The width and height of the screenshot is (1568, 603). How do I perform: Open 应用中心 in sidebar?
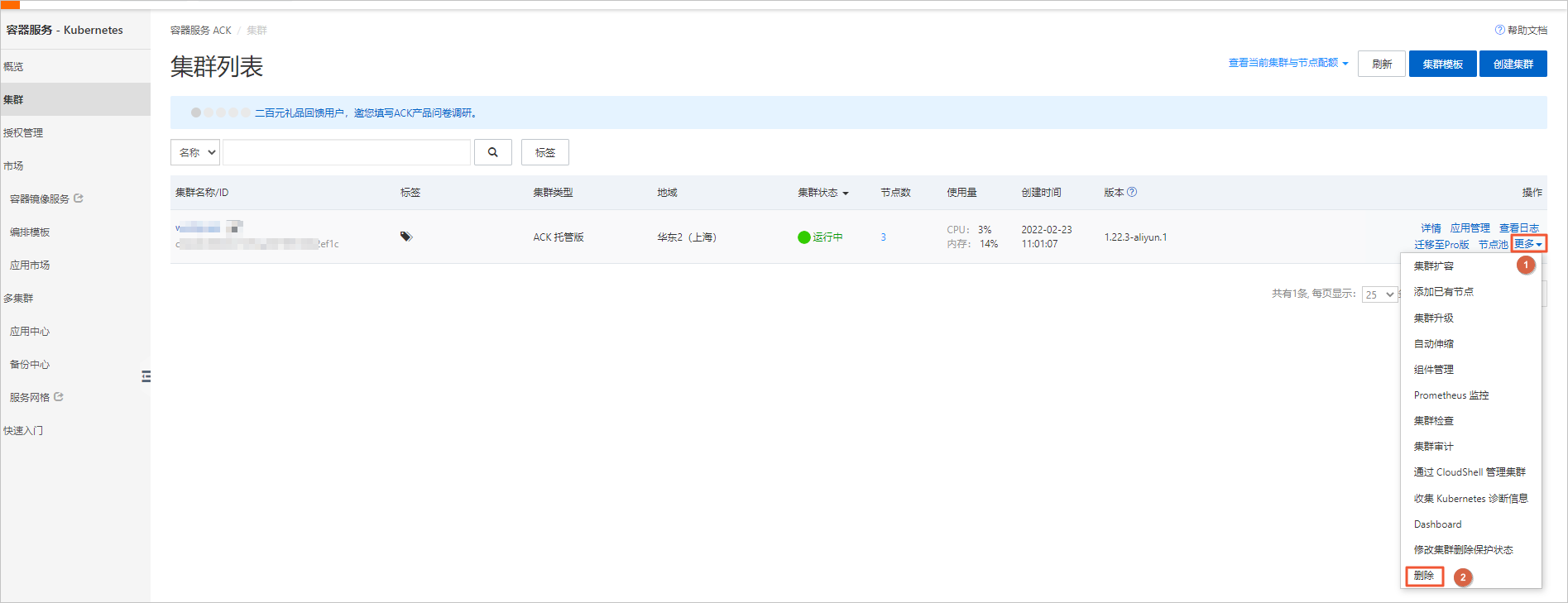pos(30,331)
